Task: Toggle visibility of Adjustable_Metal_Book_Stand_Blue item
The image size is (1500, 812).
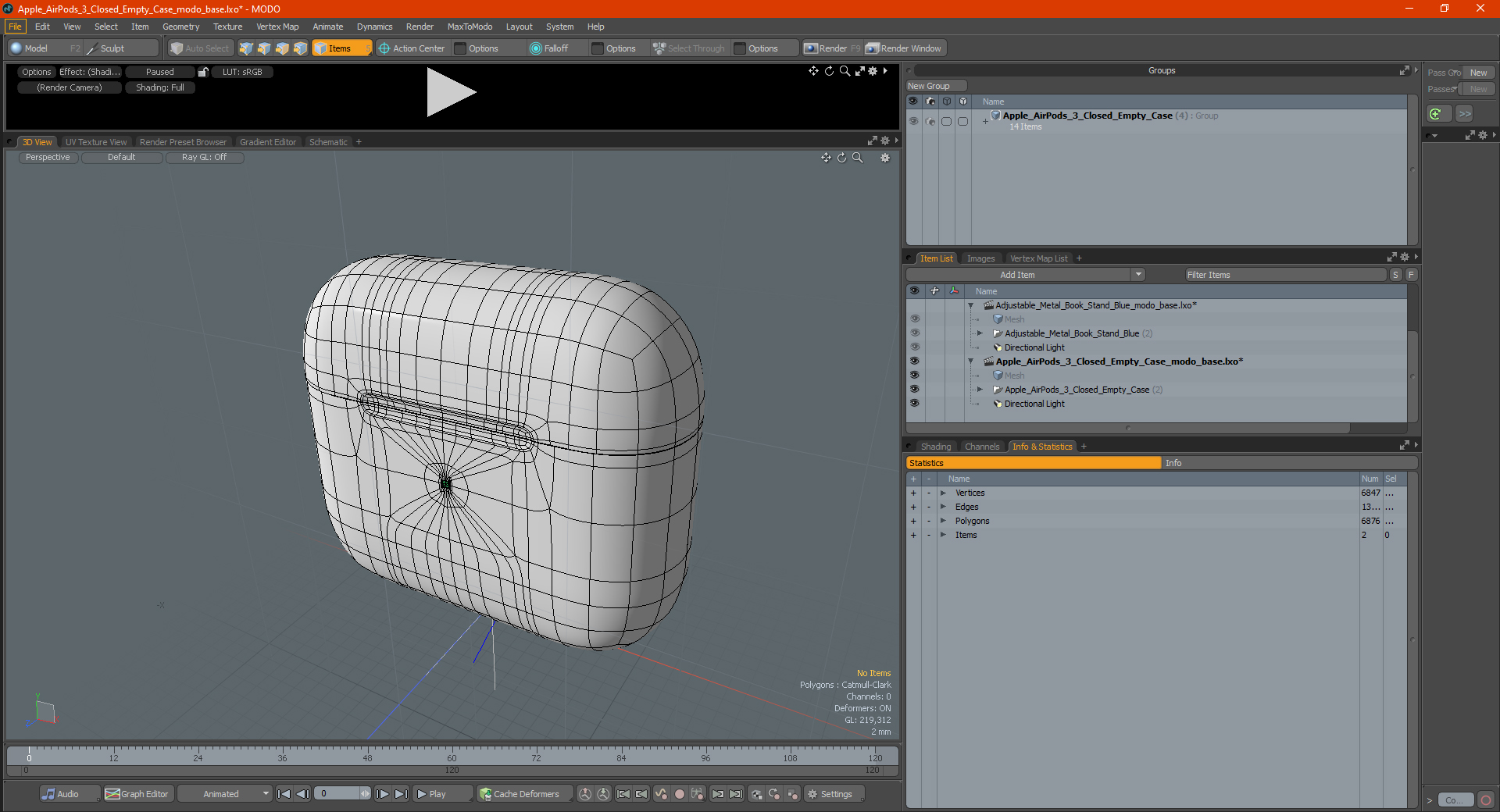Action: click(914, 333)
